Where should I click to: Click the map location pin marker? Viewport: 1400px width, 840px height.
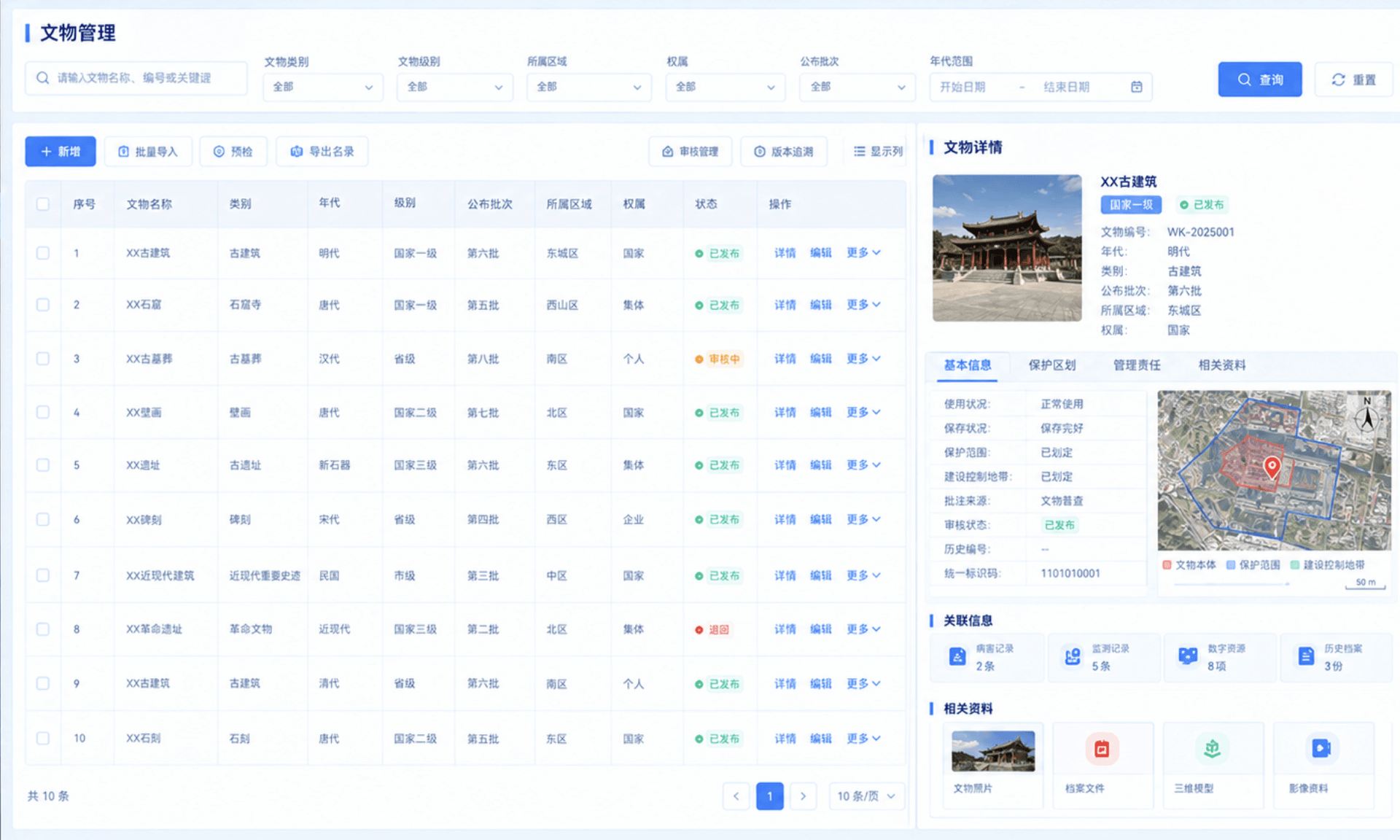[x=1272, y=467]
